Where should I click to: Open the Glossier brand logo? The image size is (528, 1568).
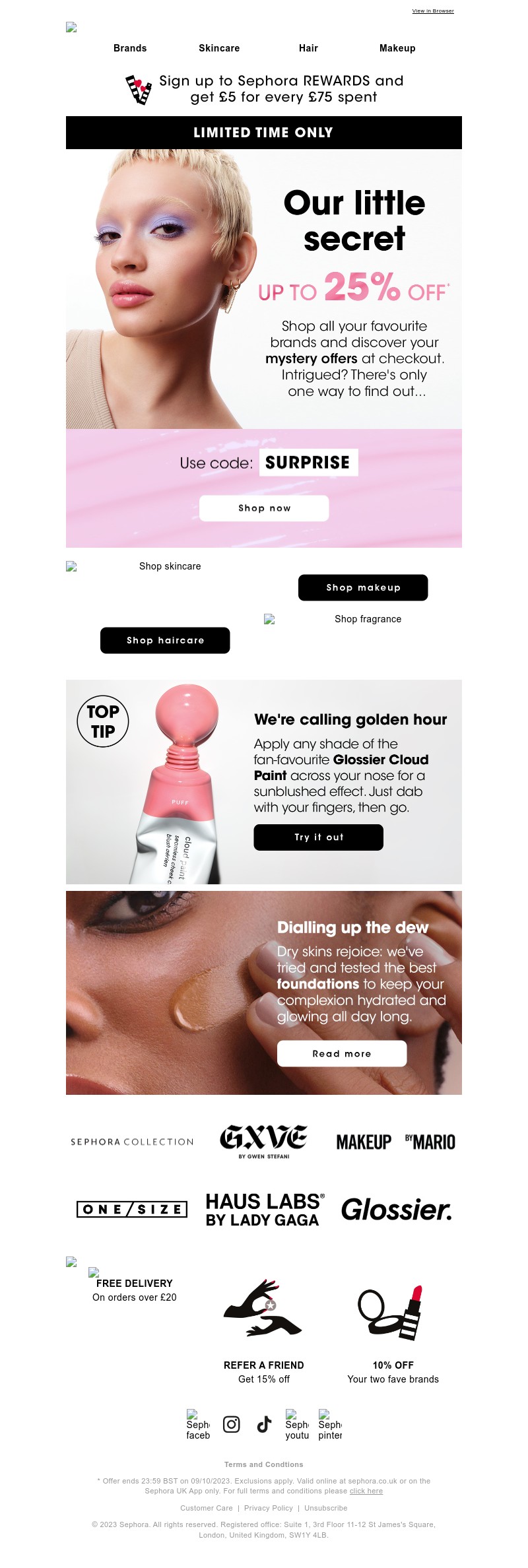pos(396,1209)
